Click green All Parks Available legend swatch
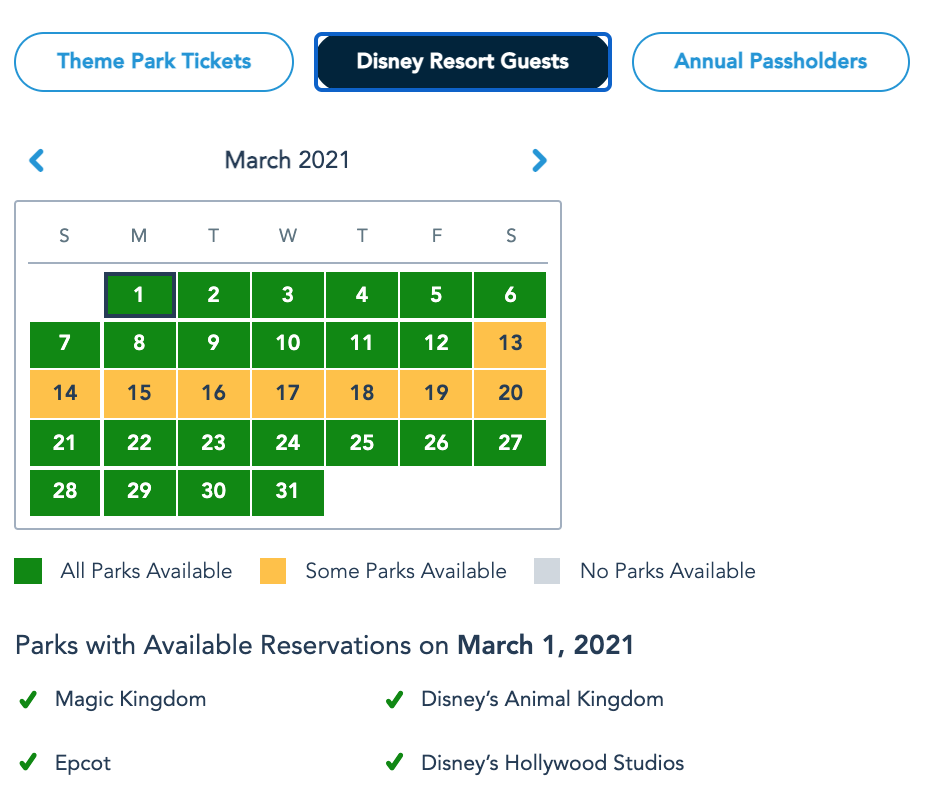Viewport: 946px width, 802px height. tap(28, 571)
